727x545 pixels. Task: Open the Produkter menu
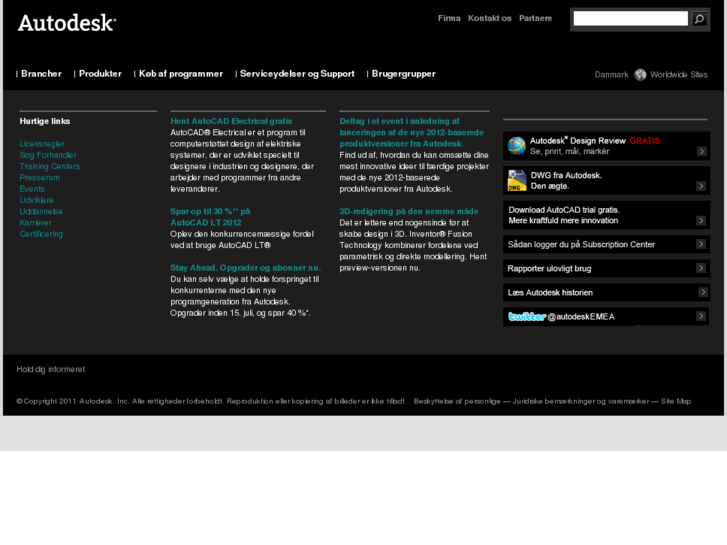(x=100, y=74)
